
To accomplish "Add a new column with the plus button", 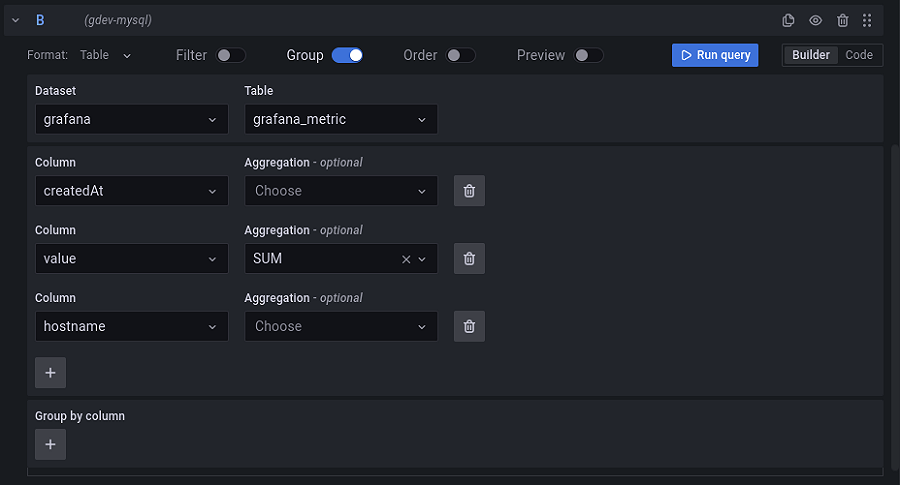I will [x=50, y=373].
